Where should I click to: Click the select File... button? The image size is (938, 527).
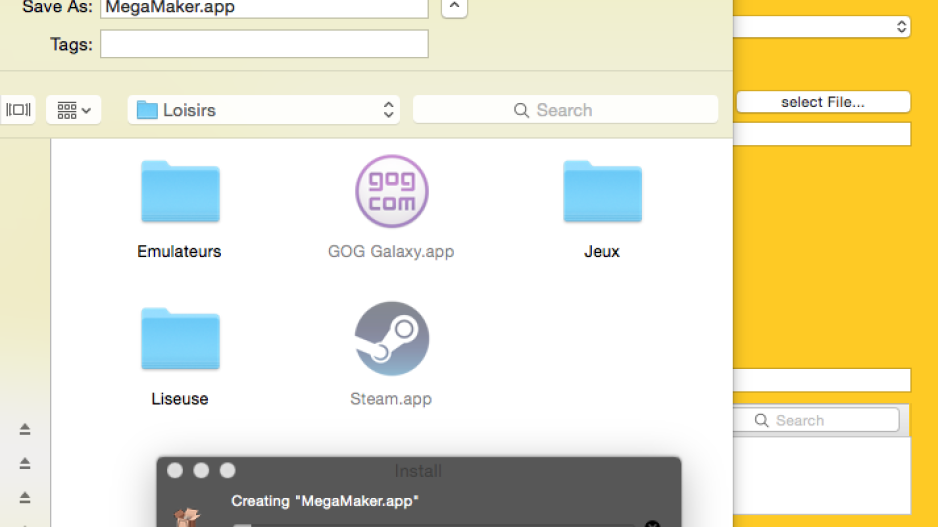[823, 102]
